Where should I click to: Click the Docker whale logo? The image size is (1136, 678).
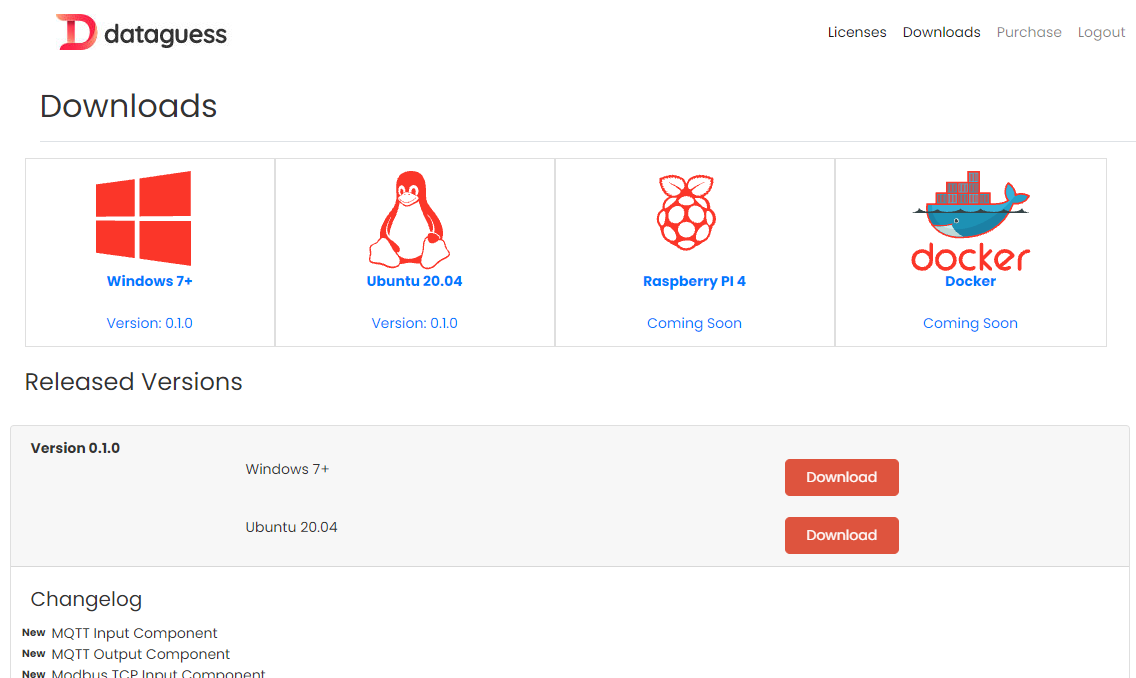970,221
